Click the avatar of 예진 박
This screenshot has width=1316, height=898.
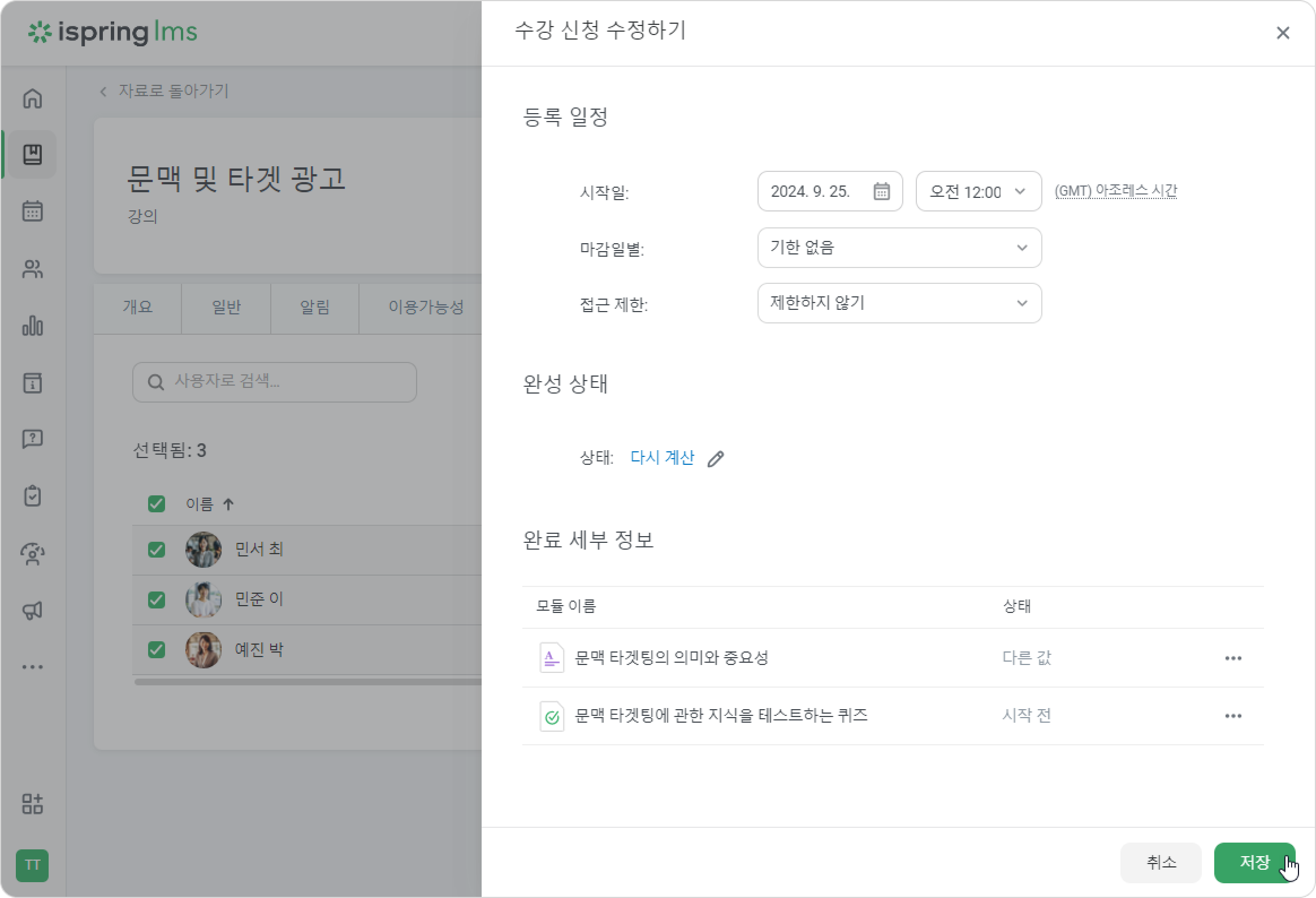204,650
